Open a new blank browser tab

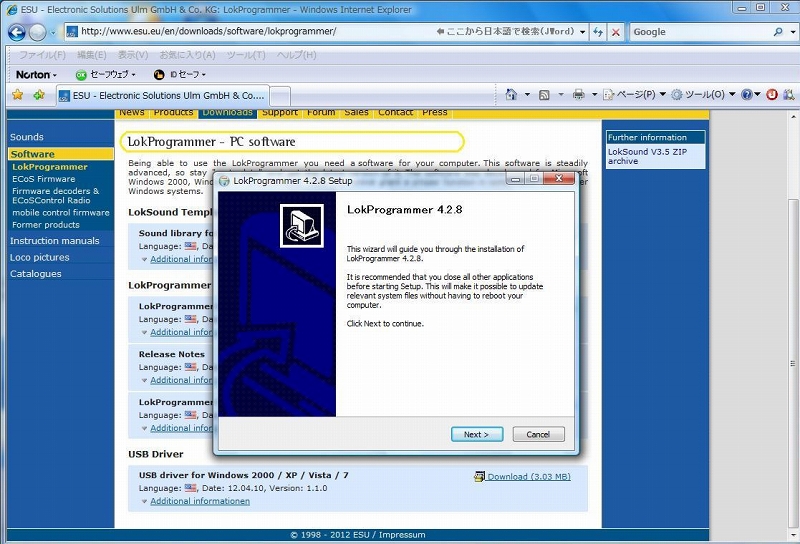point(280,96)
